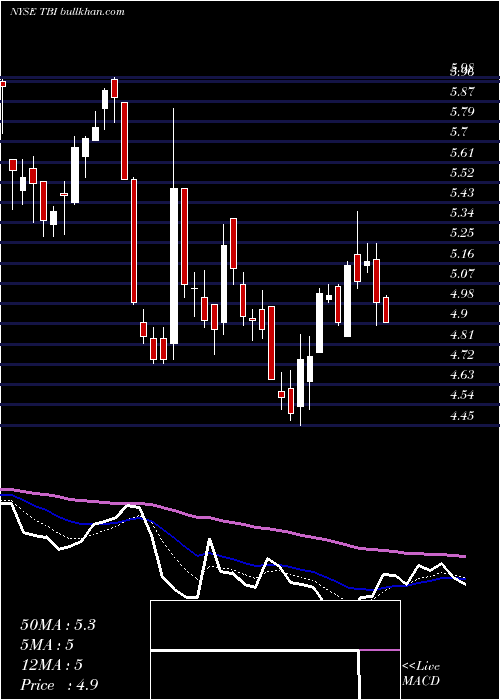Select the 4.63 price level label
Image resolution: width=500 pixels, height=700 pixels.
point(462,375)
